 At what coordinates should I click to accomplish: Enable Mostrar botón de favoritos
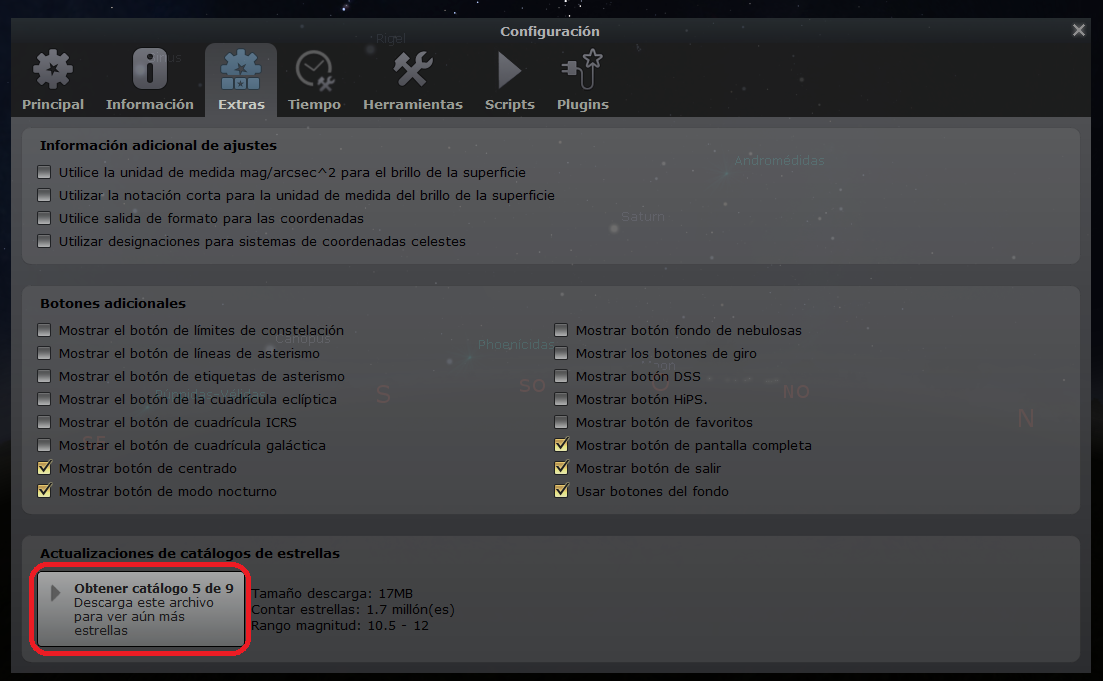tap(561, 422)
